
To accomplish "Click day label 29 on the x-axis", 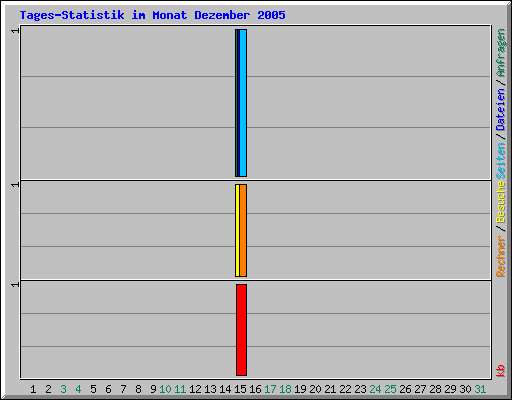I will 450,389.
